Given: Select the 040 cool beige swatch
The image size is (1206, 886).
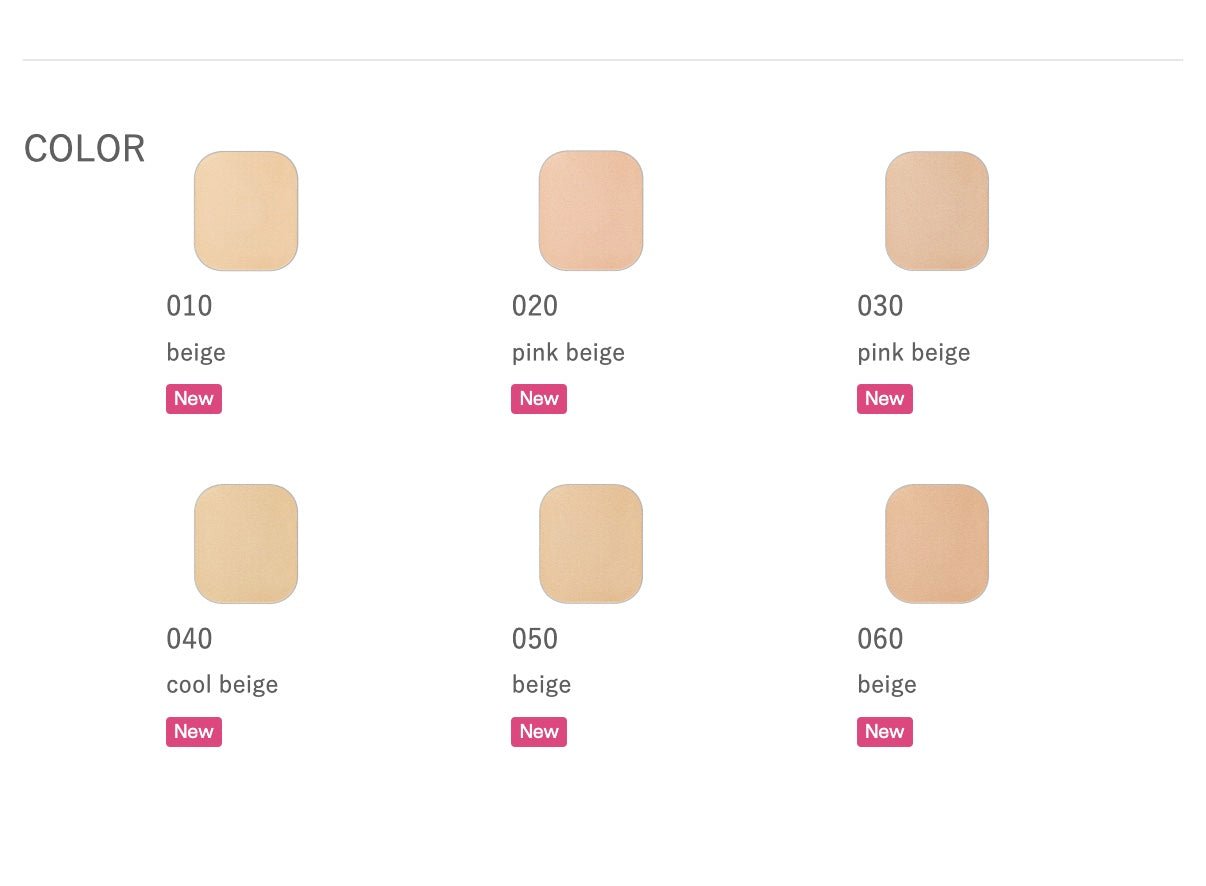Looking at the screenshot, I should [x=246, y=544].
